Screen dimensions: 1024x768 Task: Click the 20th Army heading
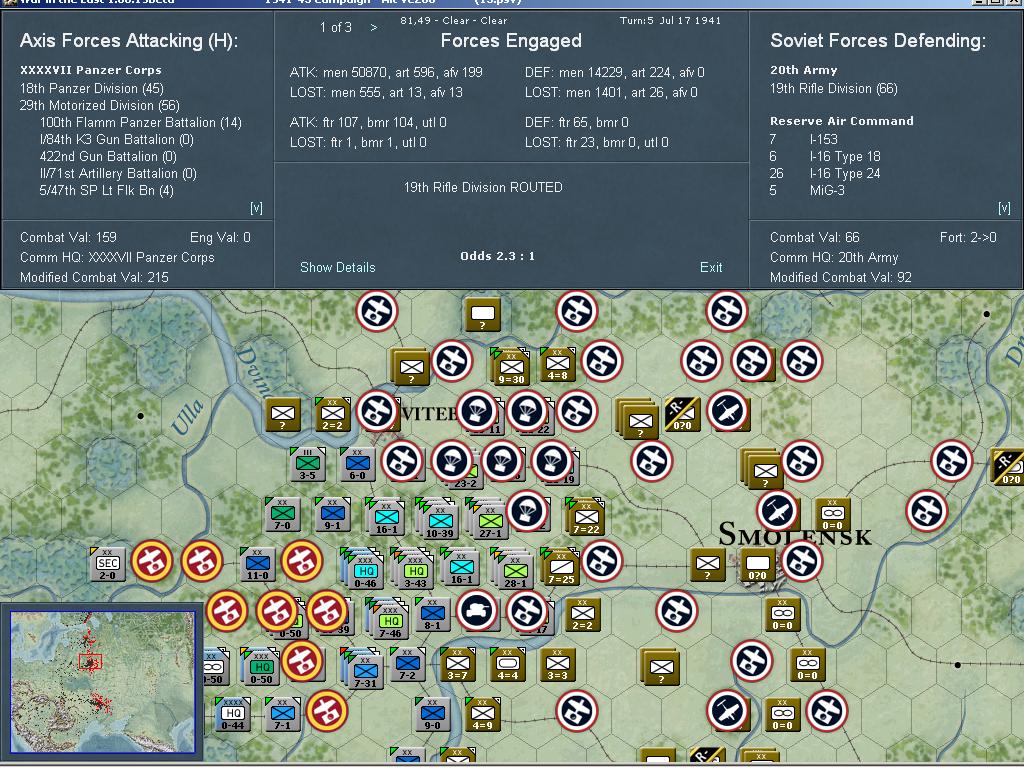(803, 70)
